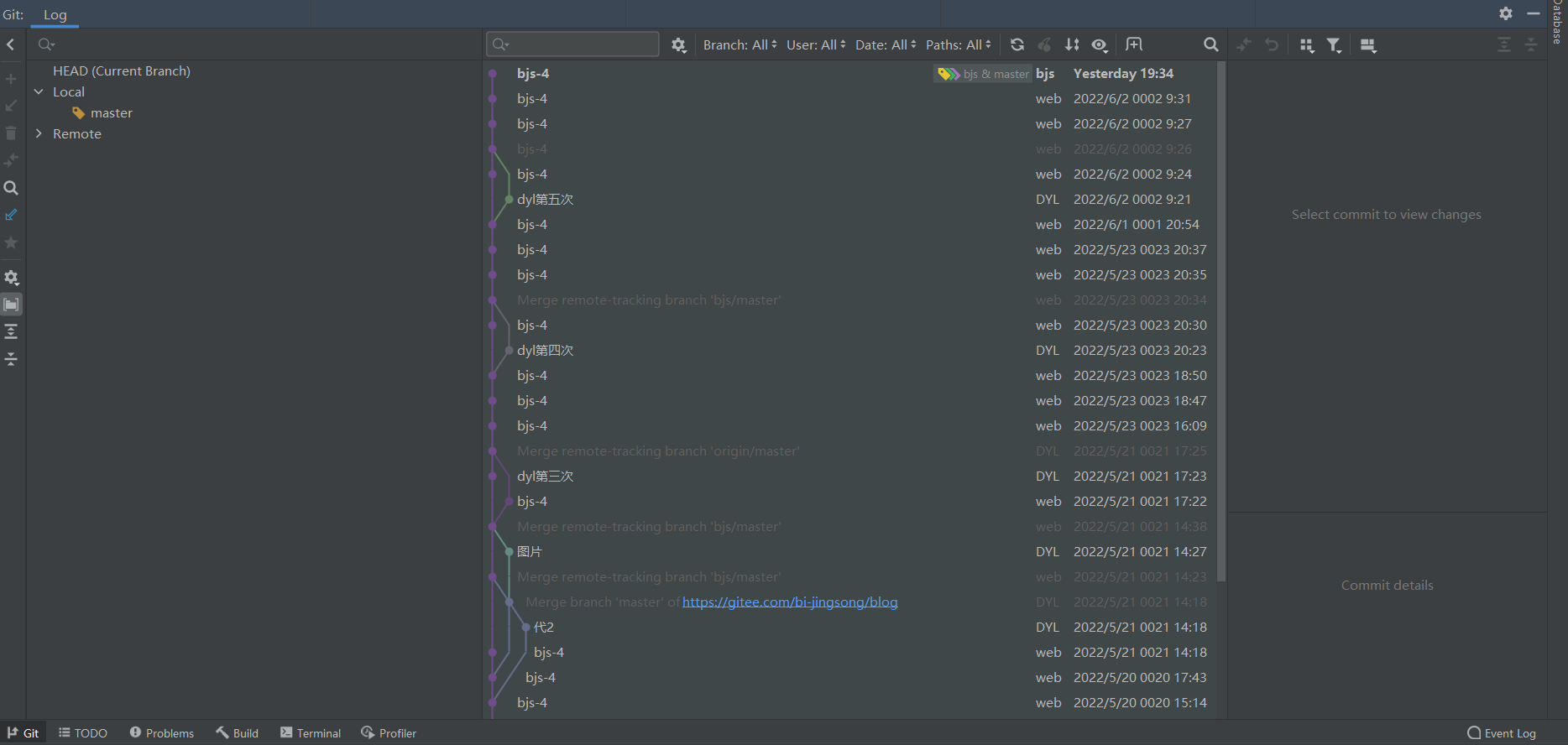Open the Date: All filter dropdown
The width and height of the screenshot is (1568, 745).
(x=886, y=44)
